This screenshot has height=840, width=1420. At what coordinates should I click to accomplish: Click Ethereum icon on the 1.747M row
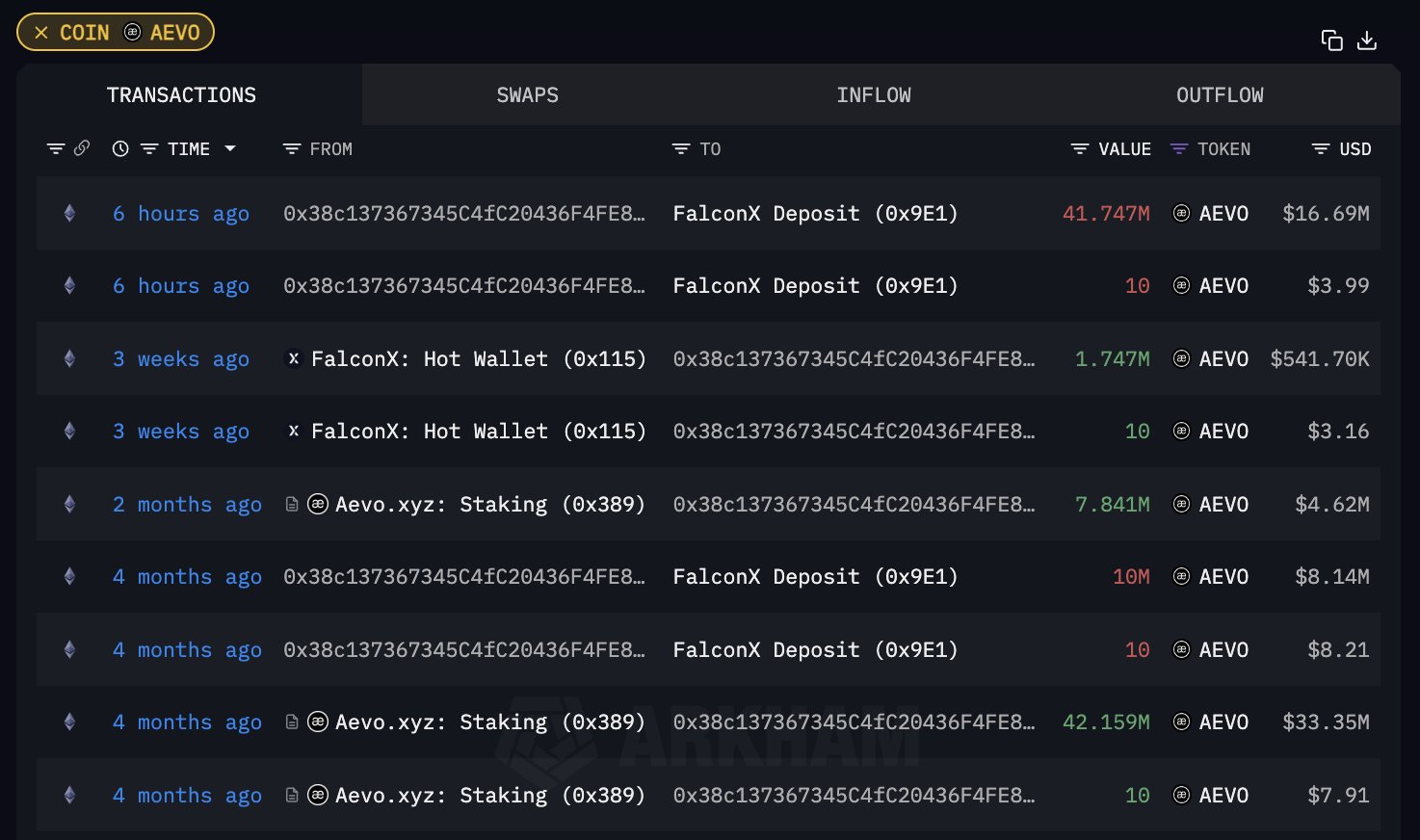point(69,358)
